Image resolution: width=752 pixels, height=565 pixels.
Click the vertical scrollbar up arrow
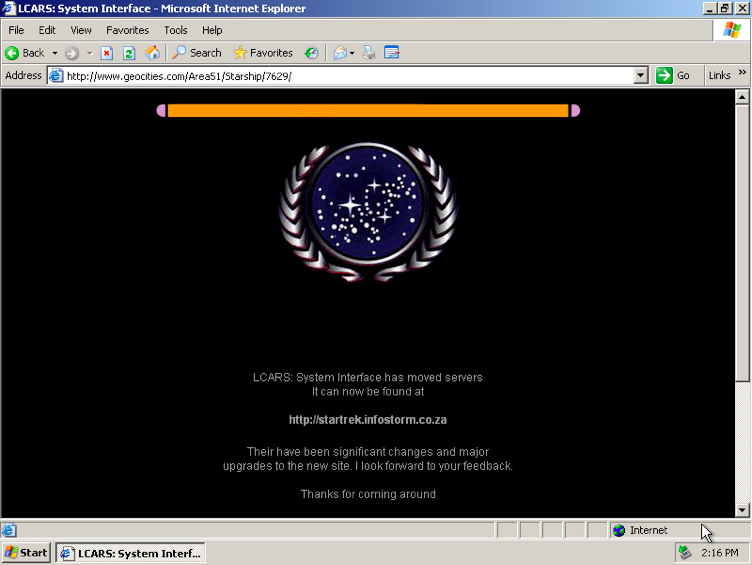point(742,97)
